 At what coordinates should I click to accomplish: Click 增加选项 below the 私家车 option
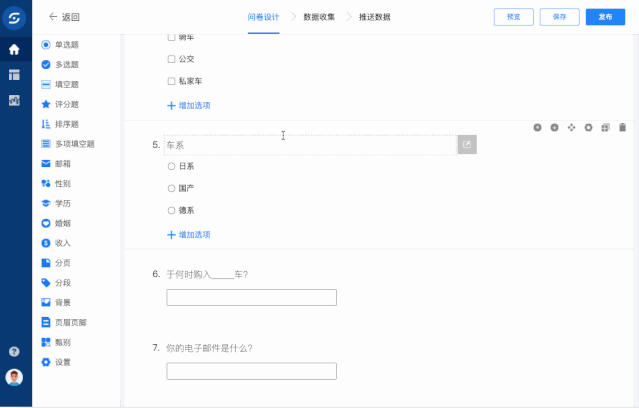pos(189,106)
